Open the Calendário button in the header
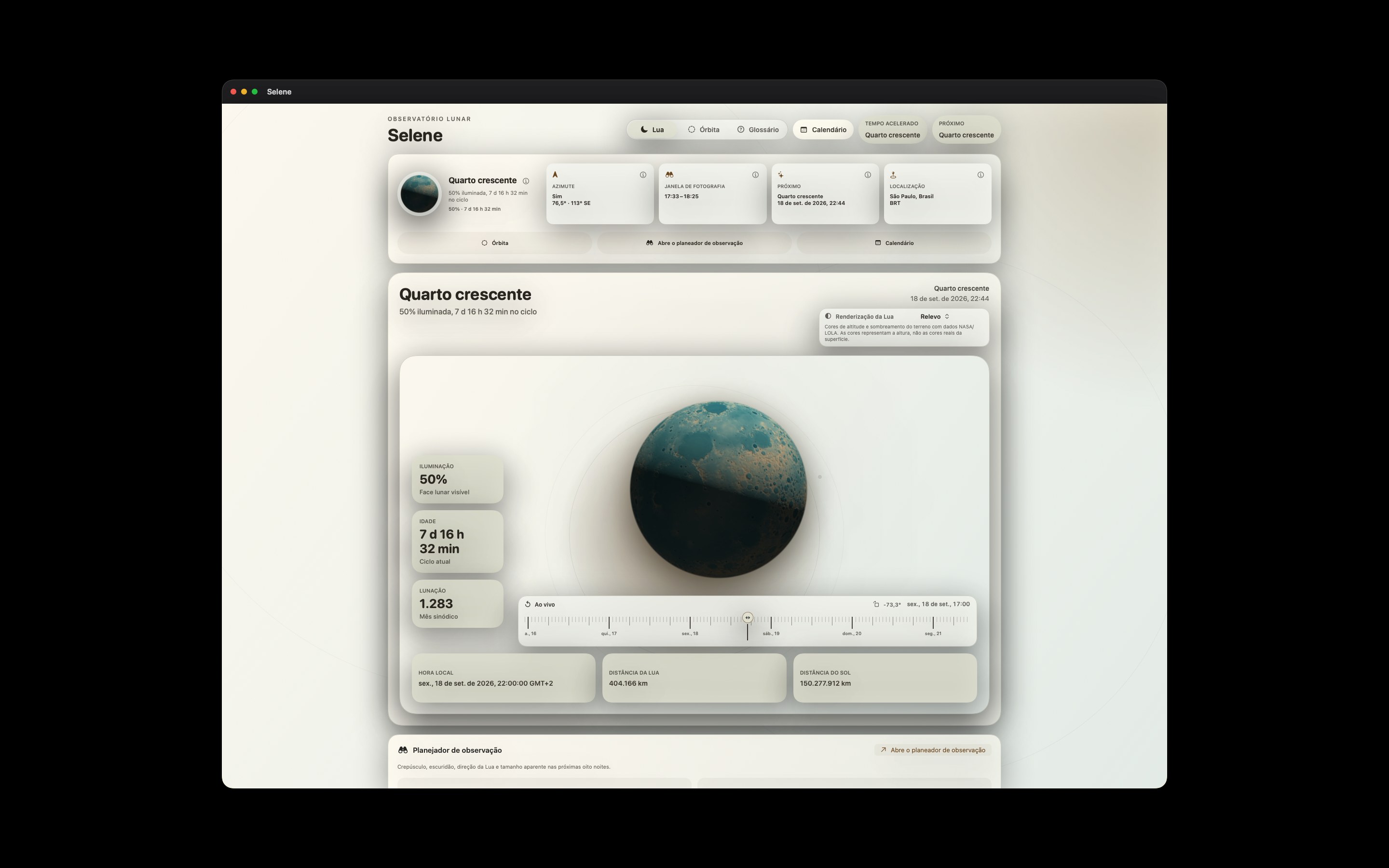This screenshot has height=868, width=1389. (x=823, y=130)
